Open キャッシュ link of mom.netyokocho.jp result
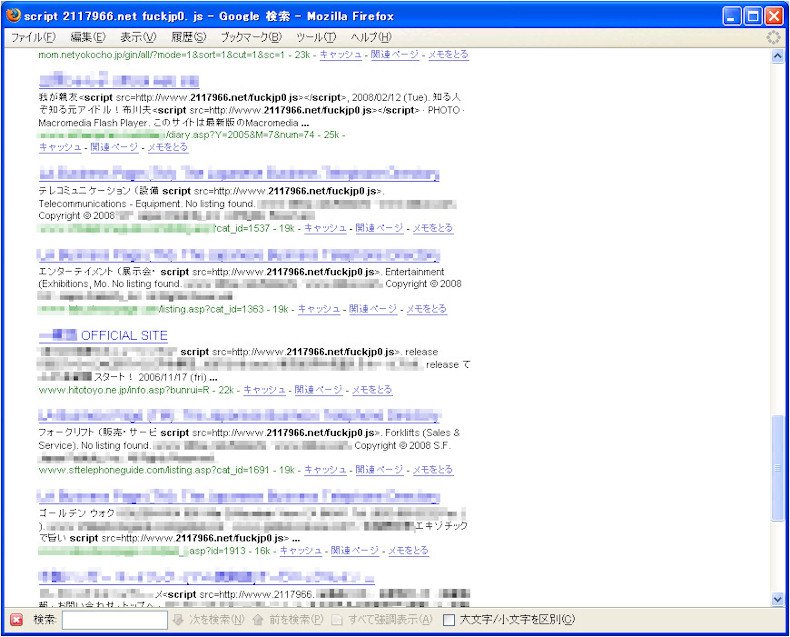The width and height of the screenshot is (790, 637). [x=341, y=54]
